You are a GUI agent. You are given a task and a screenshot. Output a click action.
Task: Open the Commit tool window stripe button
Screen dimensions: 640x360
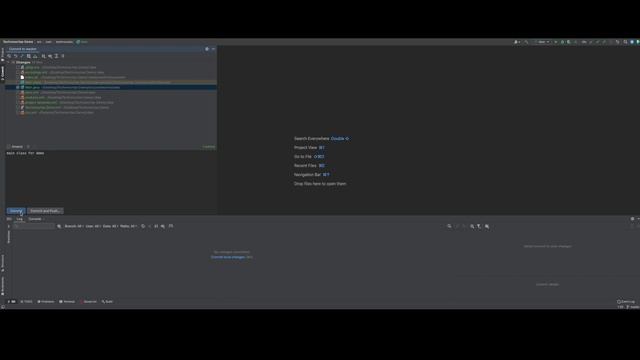(x=2, y=73)
